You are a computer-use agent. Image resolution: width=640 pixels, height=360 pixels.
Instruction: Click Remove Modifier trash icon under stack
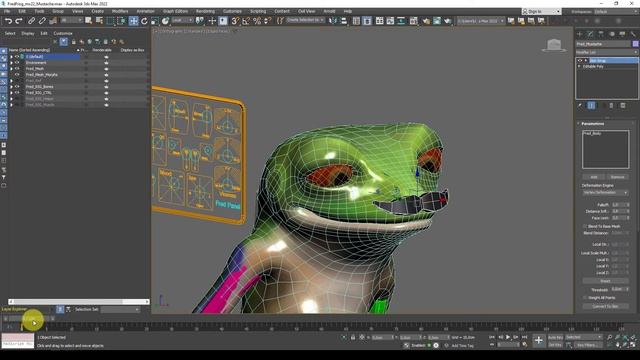[x=611, y=105]
